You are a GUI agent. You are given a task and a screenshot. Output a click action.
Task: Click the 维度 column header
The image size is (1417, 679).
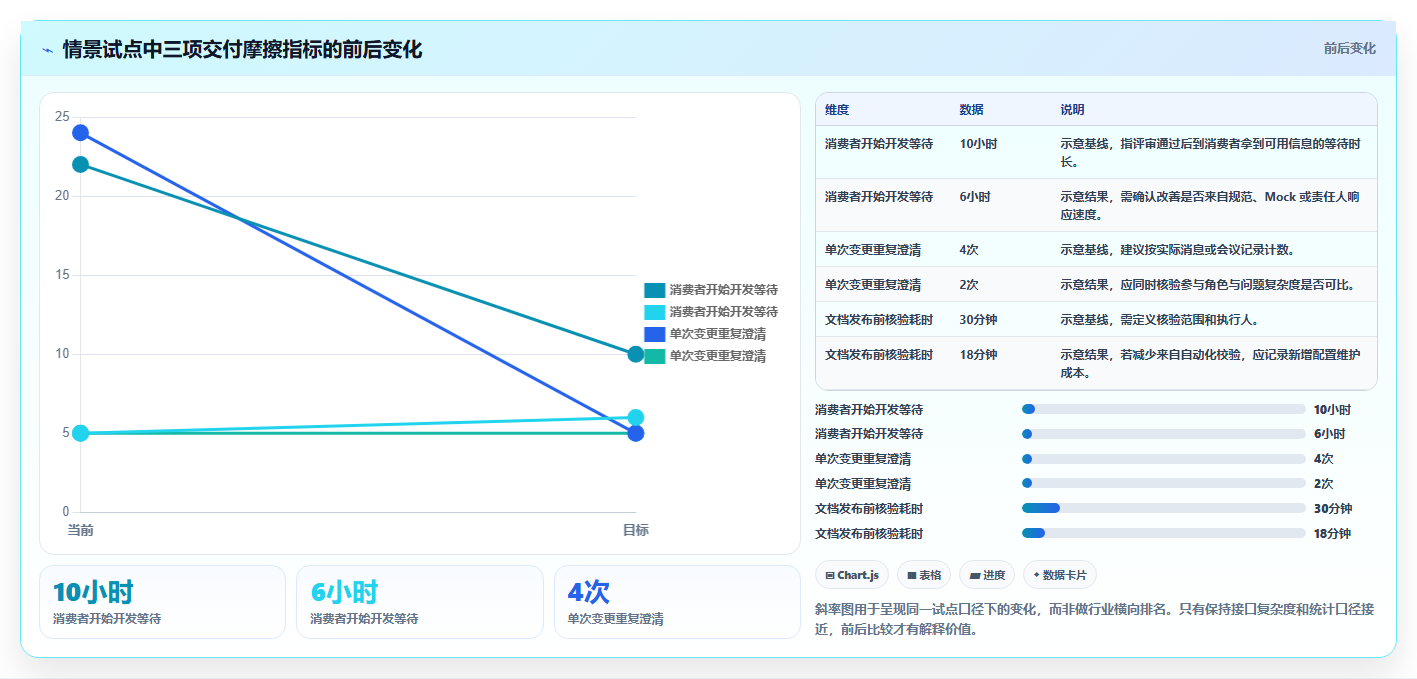pos(837,110)
